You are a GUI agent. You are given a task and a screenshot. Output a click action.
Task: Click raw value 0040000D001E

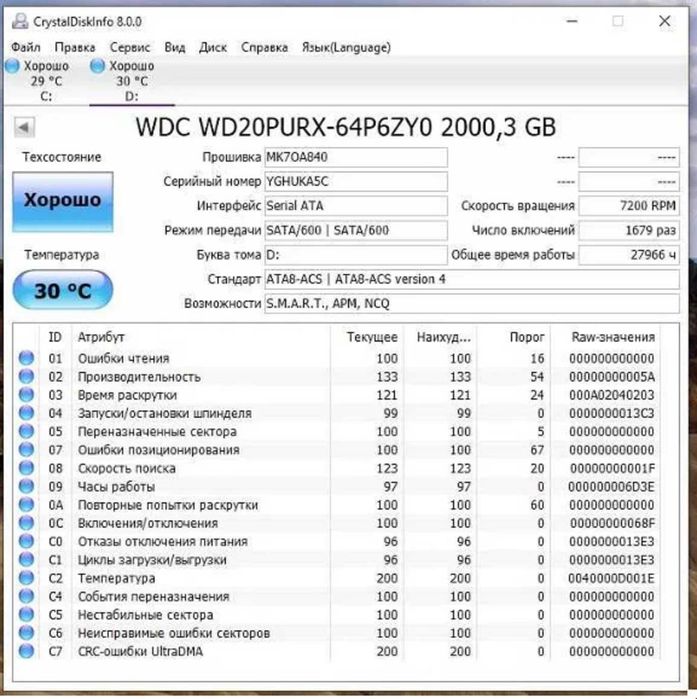click(611, 579)
